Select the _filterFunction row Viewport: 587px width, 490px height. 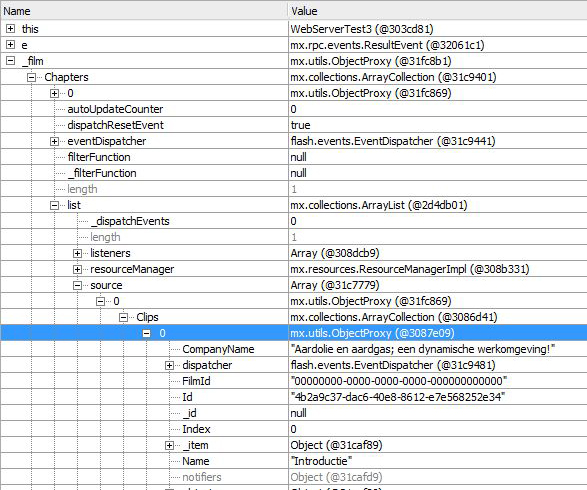tap(294, 173)
